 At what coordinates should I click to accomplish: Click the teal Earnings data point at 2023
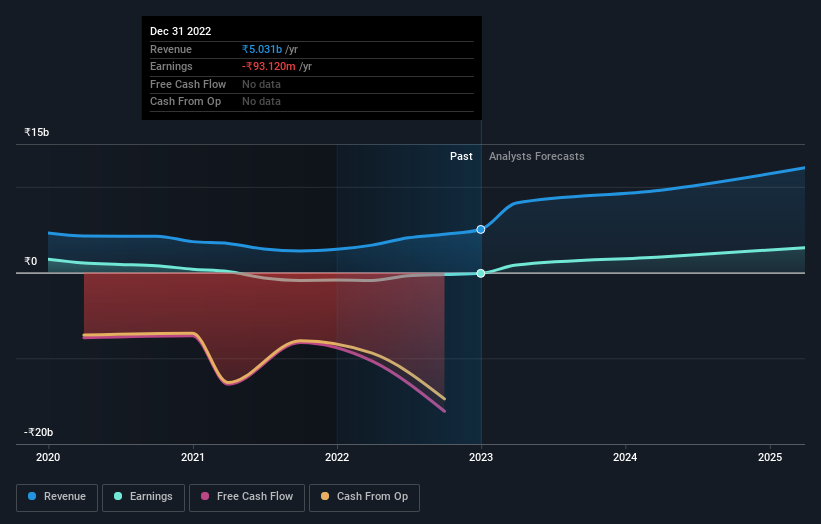point(481,273)
